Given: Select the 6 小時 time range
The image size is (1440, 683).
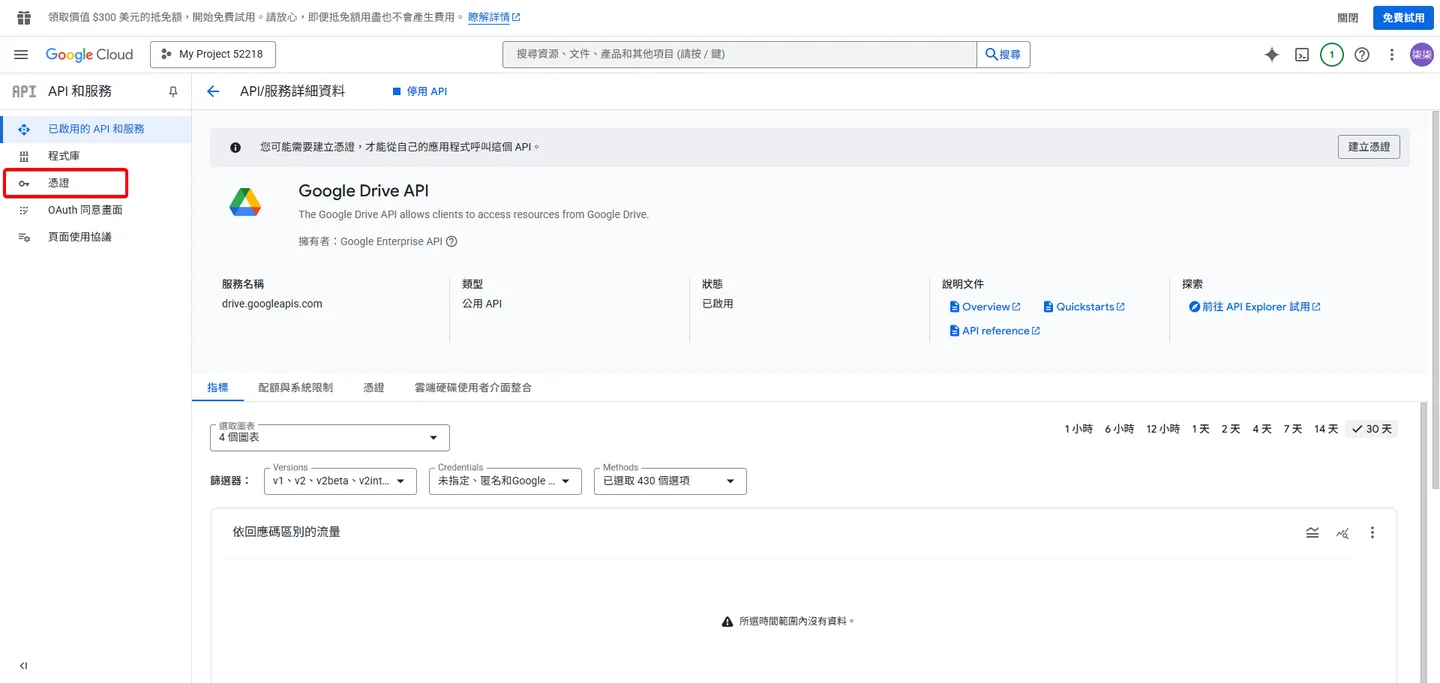Looking at the screenshot, I should (x=1119, y=429).
